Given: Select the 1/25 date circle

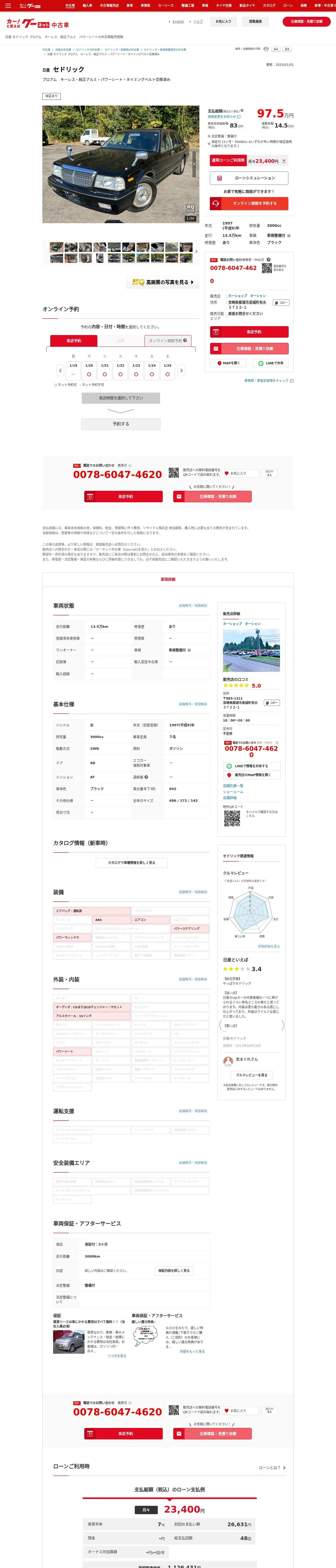Looking at the screenshot, I should (x=168, y=374).
